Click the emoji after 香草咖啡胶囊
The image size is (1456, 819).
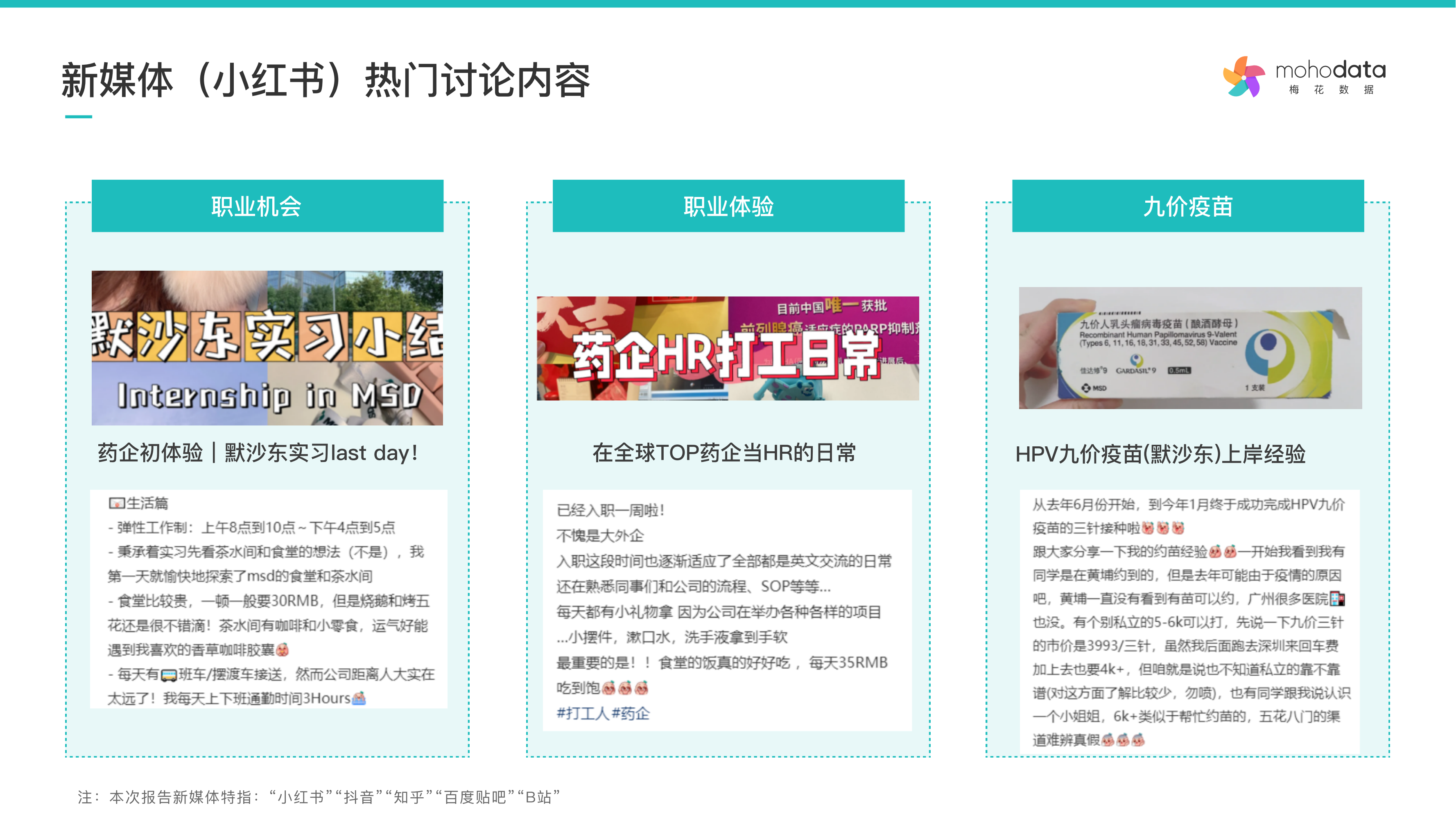click(x=282, y=650)
